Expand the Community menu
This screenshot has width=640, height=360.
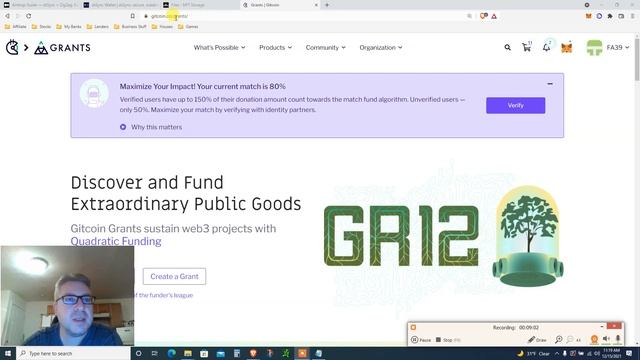pyautogui.click(x=325, y=48)
